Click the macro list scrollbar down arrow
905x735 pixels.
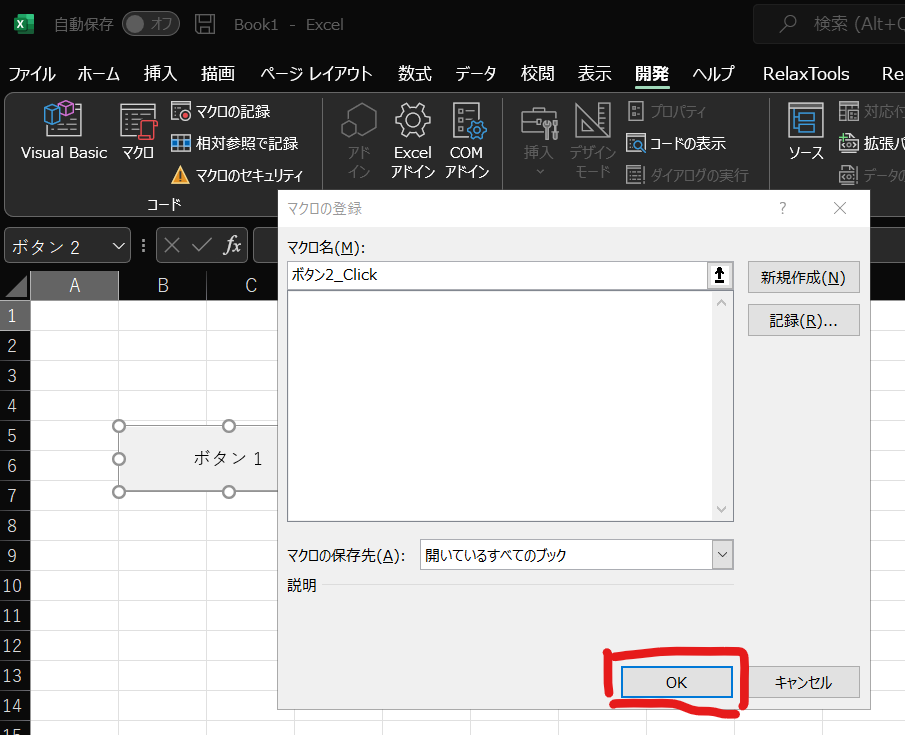click(722, 509)
